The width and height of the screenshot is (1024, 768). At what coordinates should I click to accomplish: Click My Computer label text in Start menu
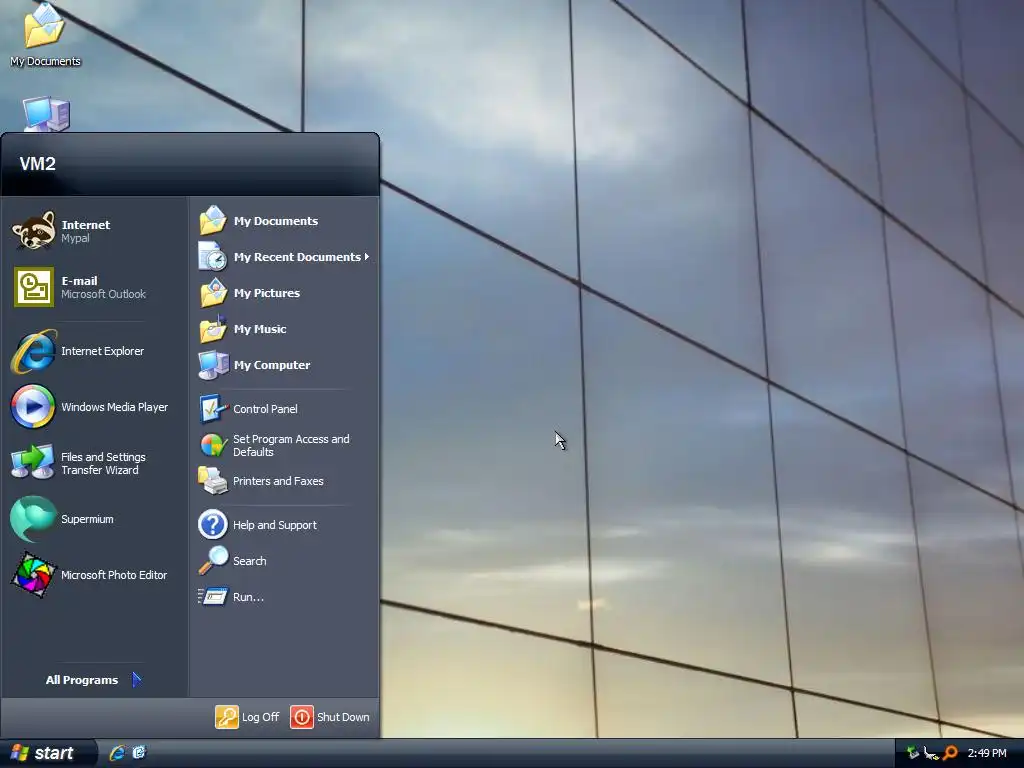point(272,365)
